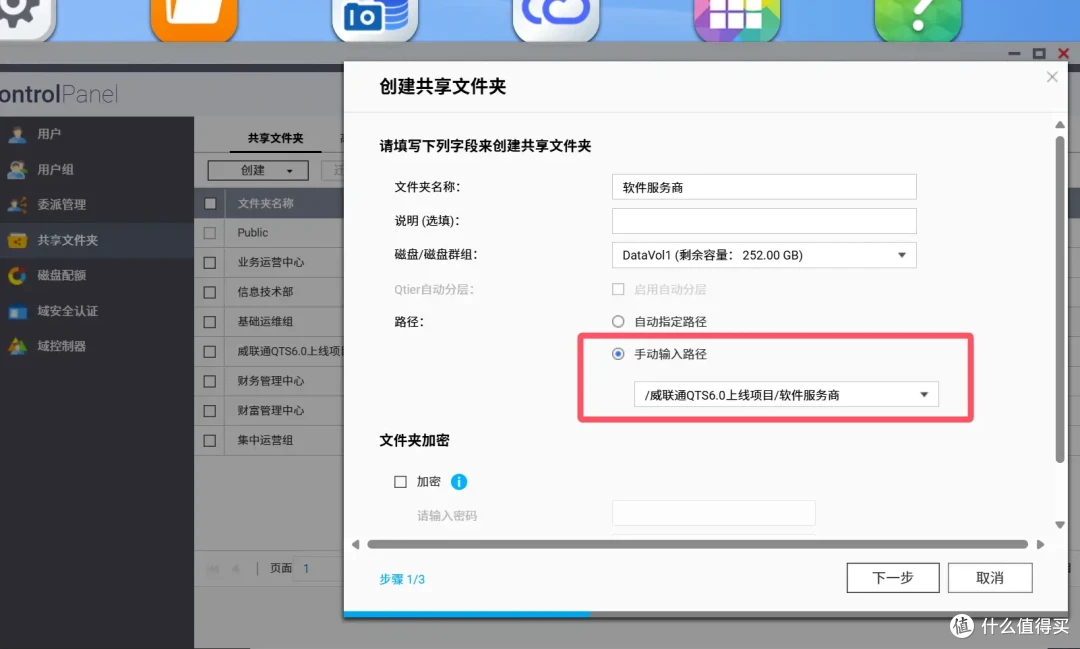Screen dimensions: 1080x649
Task: Enable the 加密 checkbox
Action: 400,482
